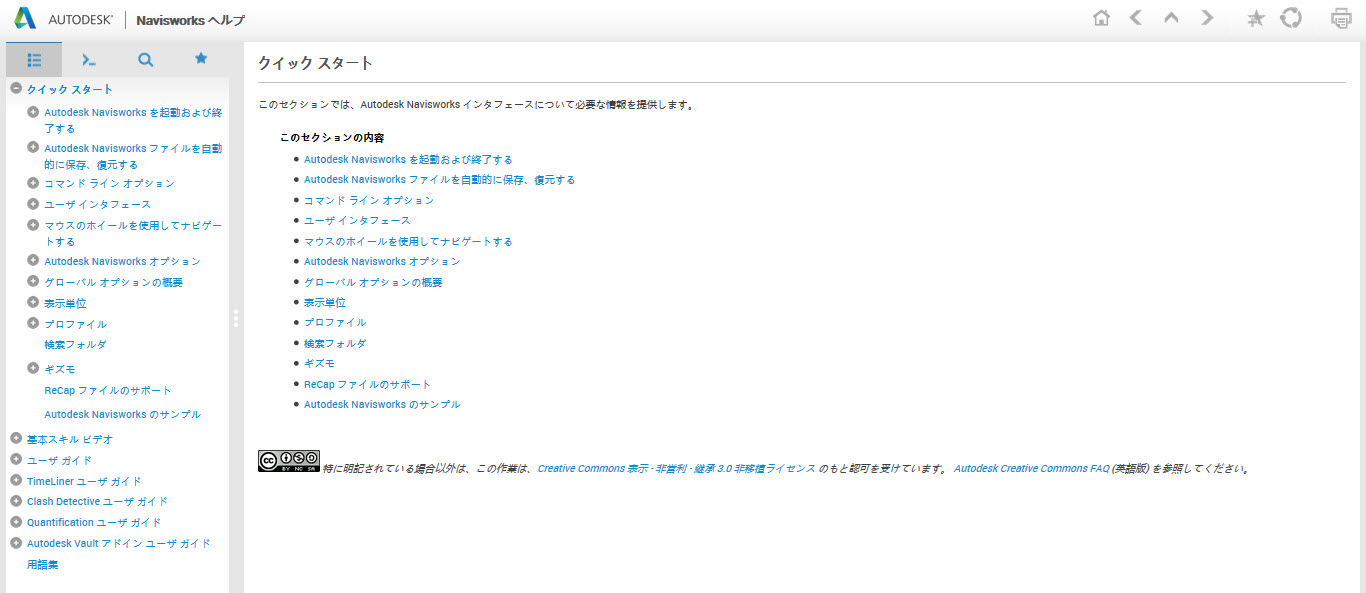Viewport: 1366px width, 593px height.
Task: Open content link プロファイル
Action: 335,323
